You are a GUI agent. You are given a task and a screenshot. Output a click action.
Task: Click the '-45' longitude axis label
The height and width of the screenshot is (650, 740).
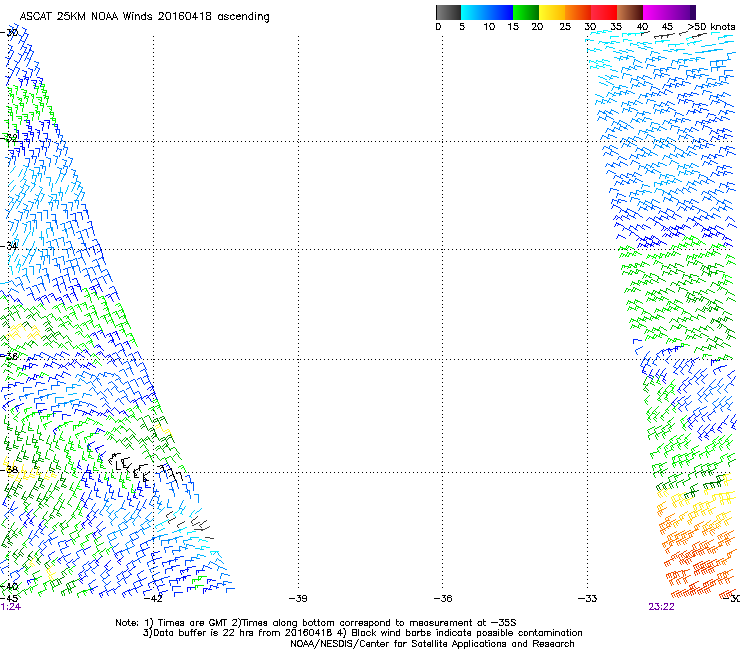[9, 599]
